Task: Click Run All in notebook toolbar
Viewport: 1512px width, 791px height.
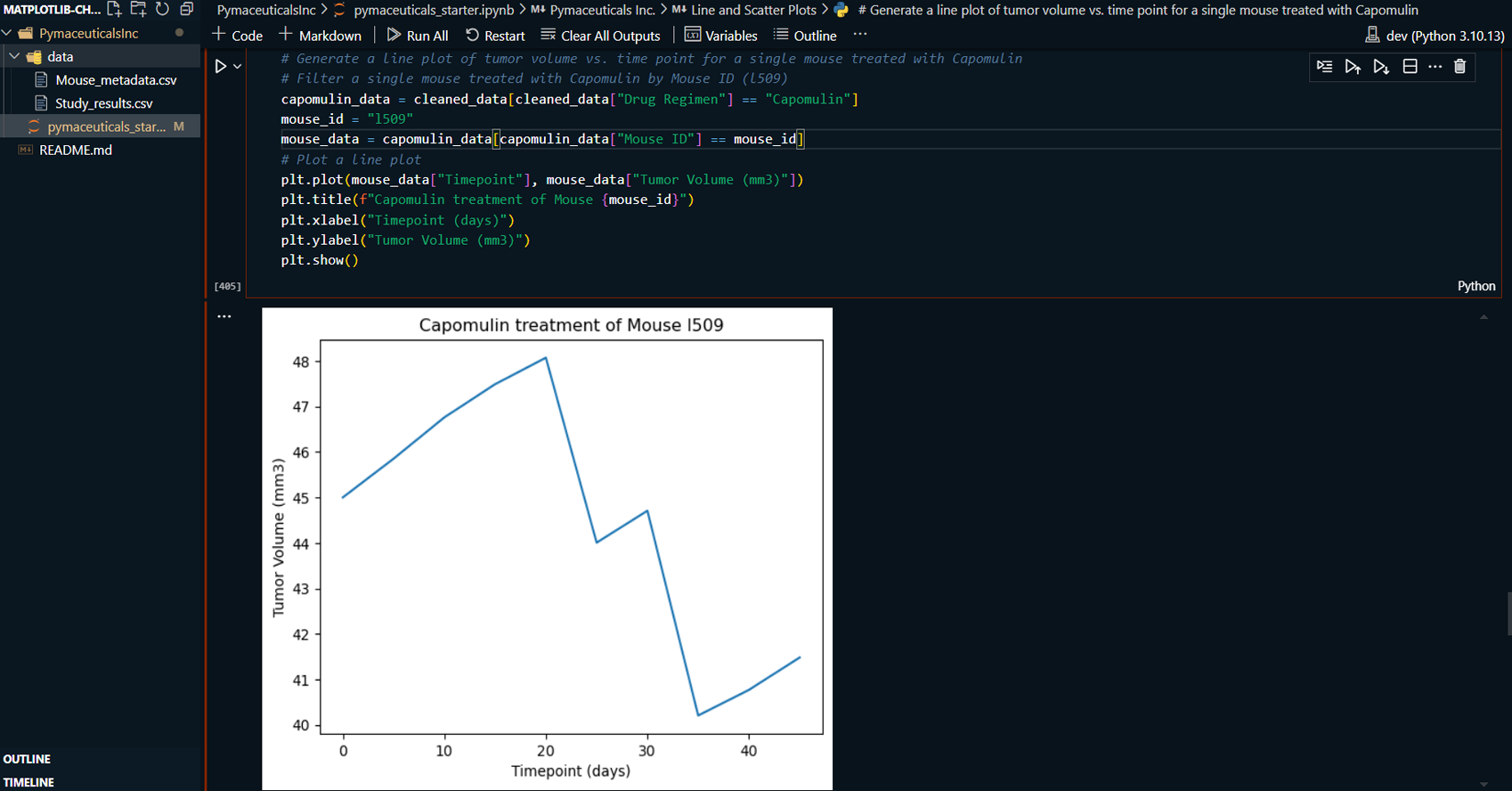Action: point(418,36)
